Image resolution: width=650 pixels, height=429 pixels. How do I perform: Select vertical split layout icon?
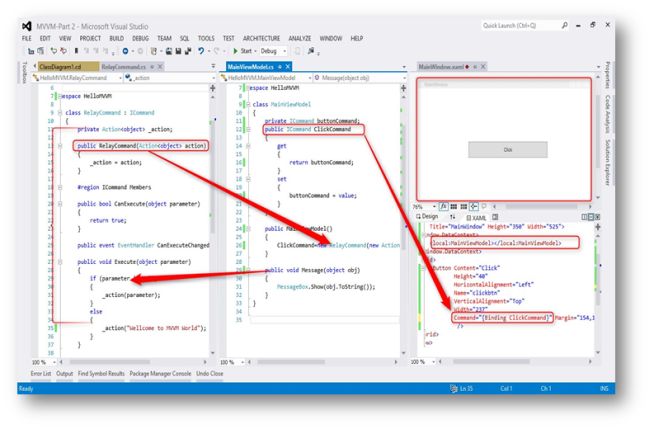pyautogui.click(x=584, y=217)
